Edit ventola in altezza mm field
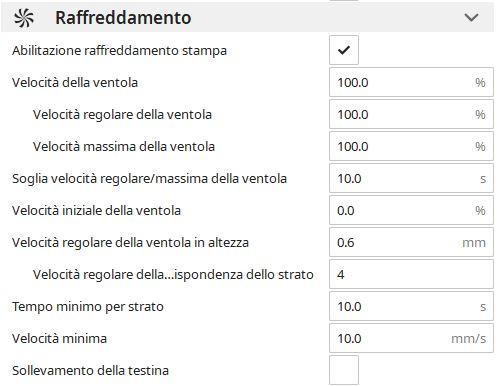This screenshot has height=386, width=503. (411, 242)
